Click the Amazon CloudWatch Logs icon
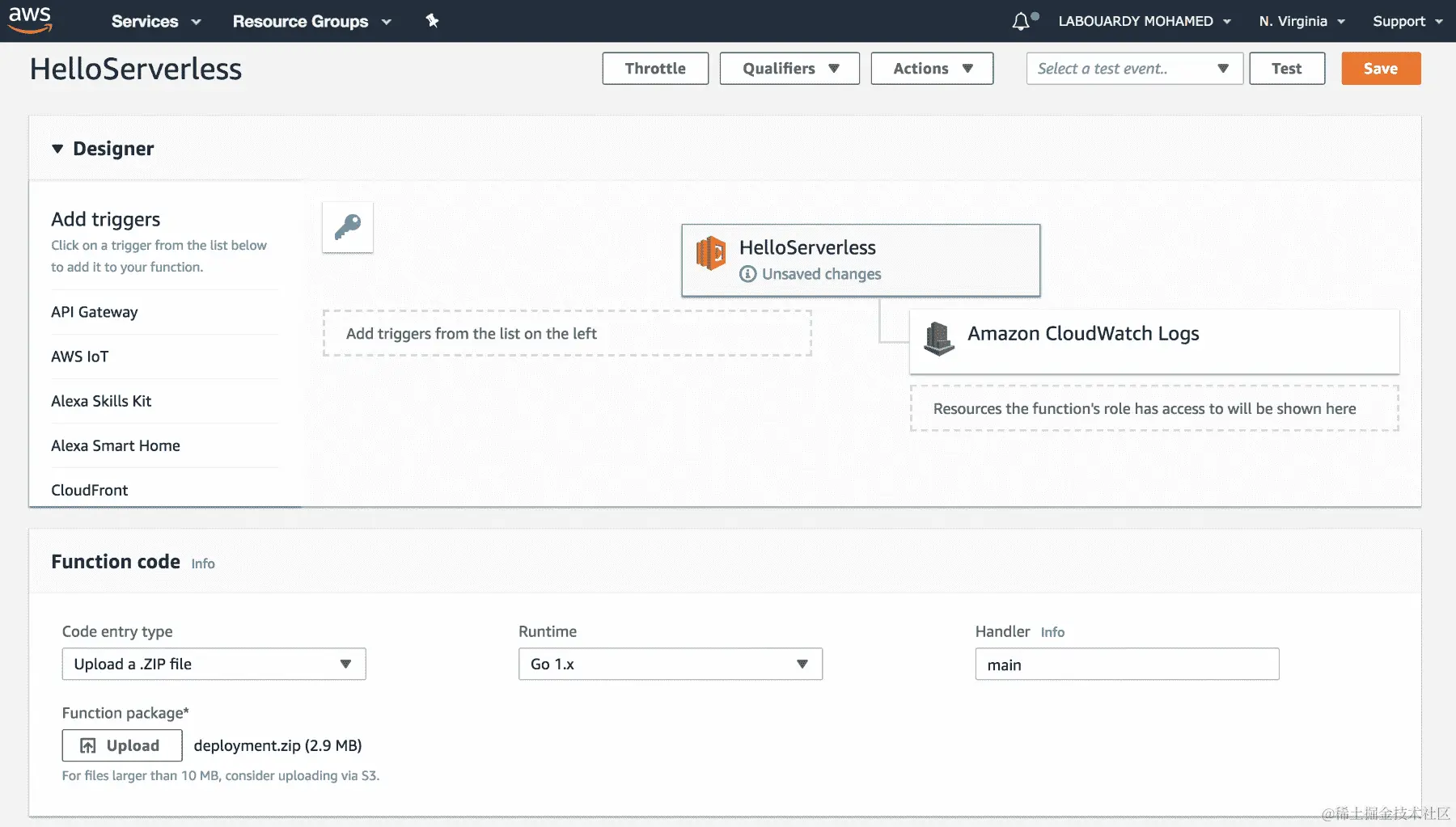This screenshot has width=1456, height=827. pos(939,339)
